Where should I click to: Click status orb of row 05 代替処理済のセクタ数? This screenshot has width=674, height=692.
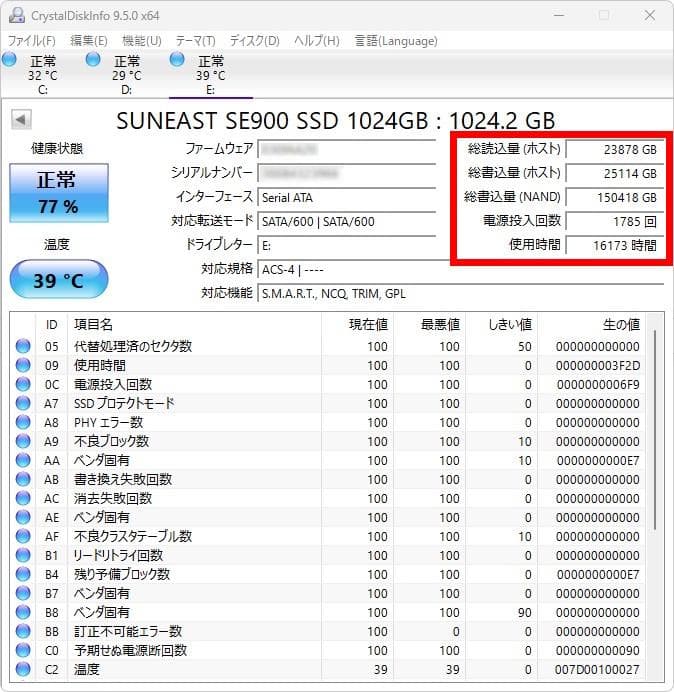tap(23, 346)
